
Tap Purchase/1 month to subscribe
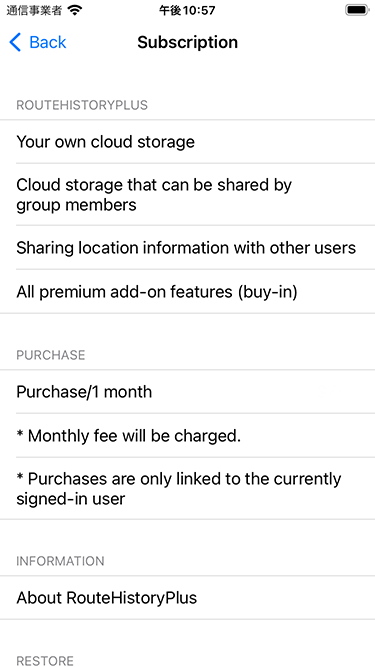pyautogui.click(x=188, y=391)
